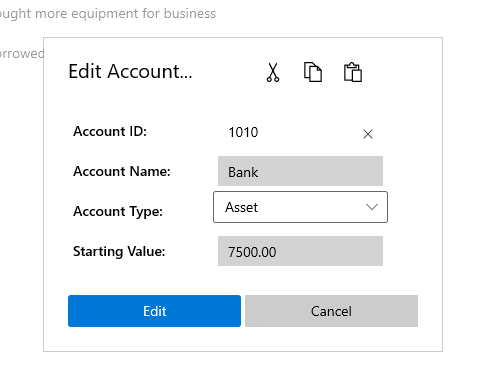
Task: Click the Cut scissors icon
Action: tap(273, 72)
